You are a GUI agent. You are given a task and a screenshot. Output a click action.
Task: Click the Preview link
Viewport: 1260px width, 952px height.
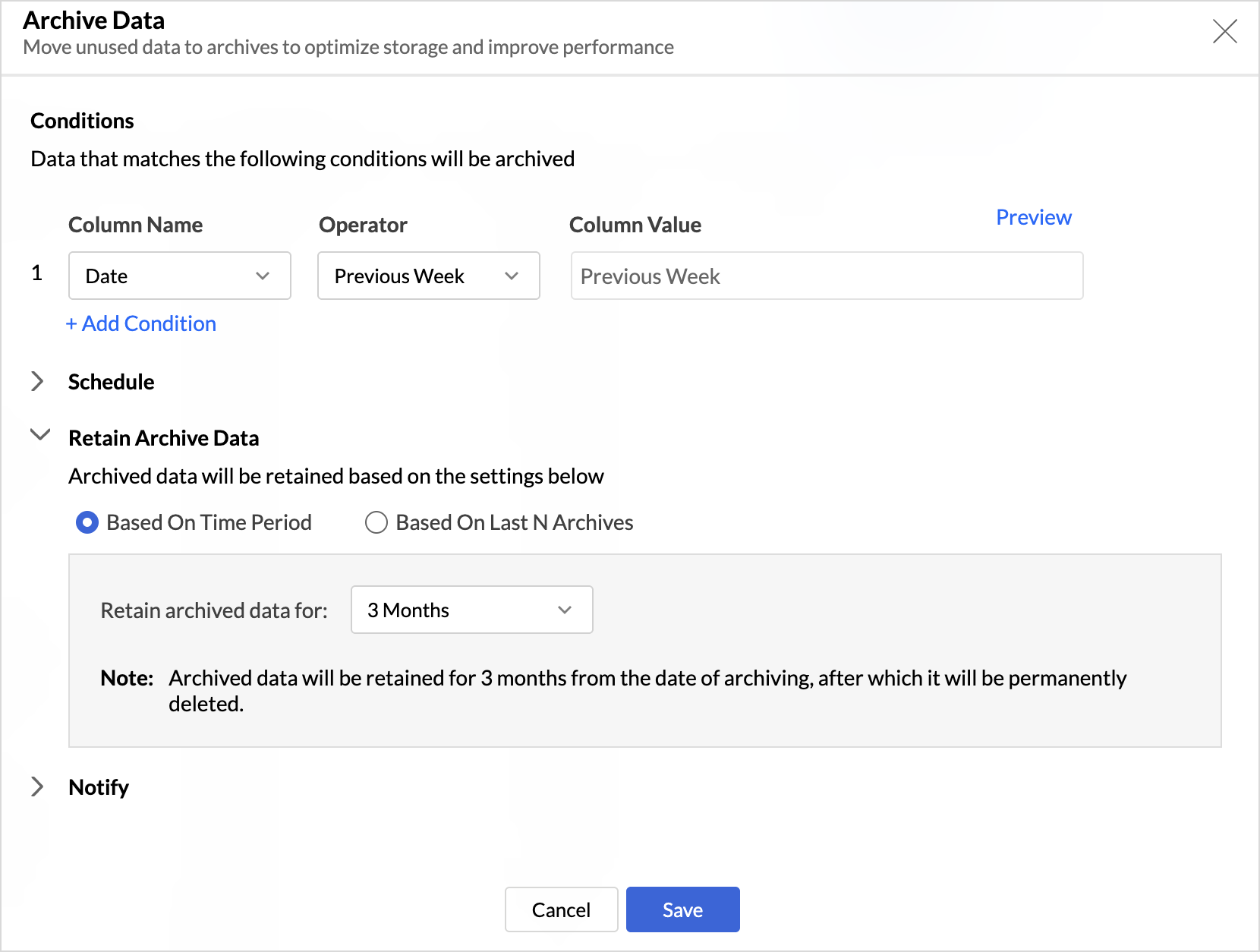pos(1033,217)
